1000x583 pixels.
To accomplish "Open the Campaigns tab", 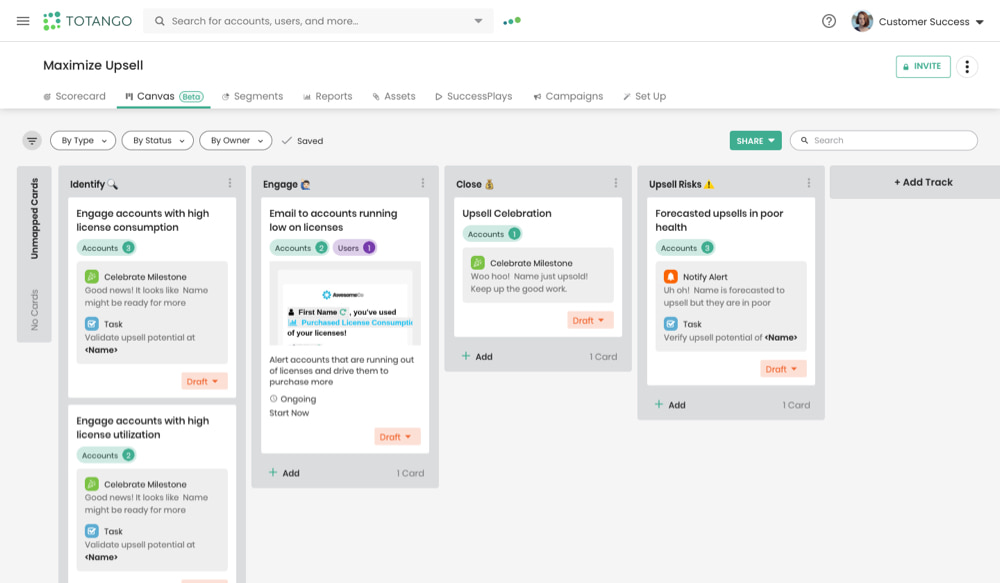I will point(568,96).
